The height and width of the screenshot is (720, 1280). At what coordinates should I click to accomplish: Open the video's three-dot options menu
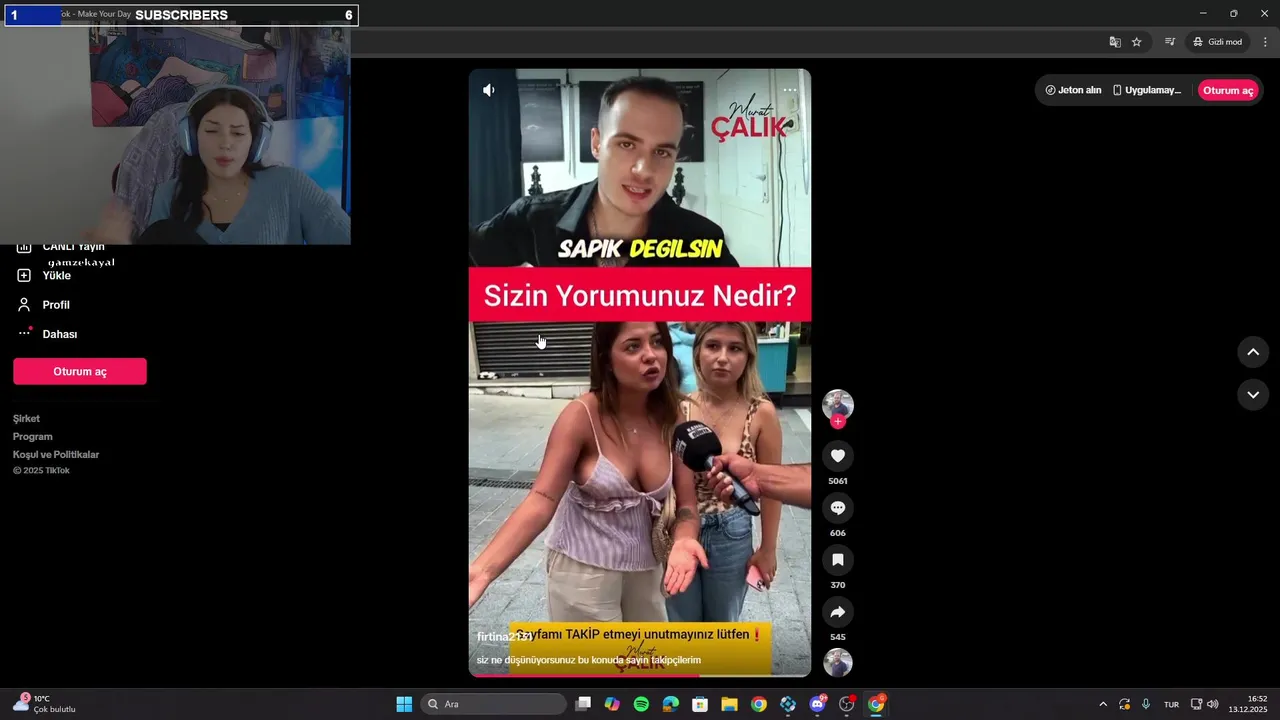click(x=790, y=90)
